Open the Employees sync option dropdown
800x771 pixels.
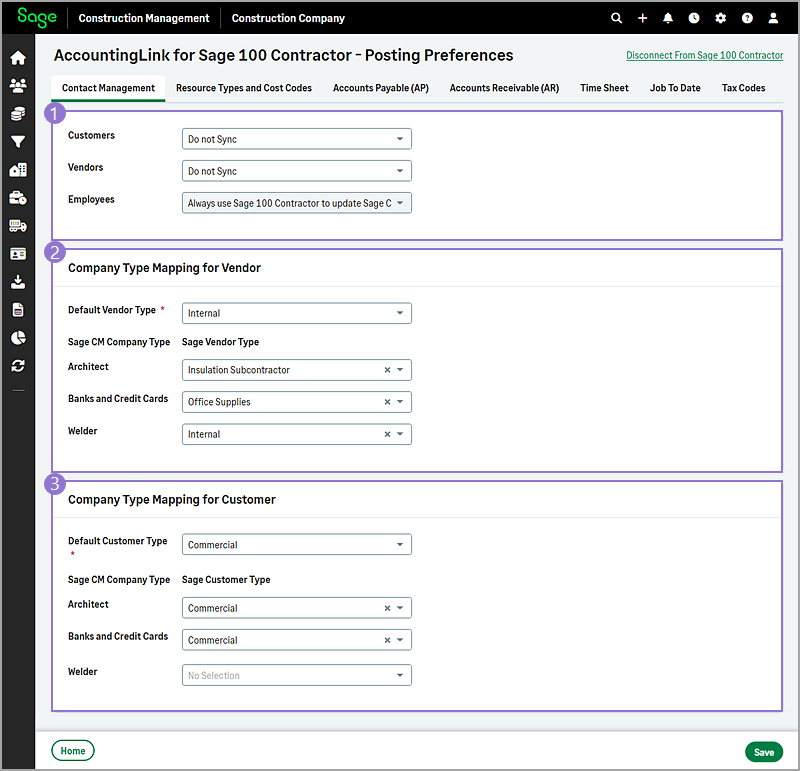(x=296, y=203)
